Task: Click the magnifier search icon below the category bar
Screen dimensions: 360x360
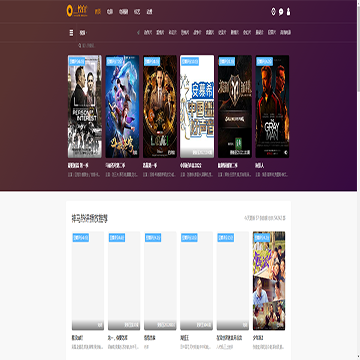Action: click(x=80, y=45)
